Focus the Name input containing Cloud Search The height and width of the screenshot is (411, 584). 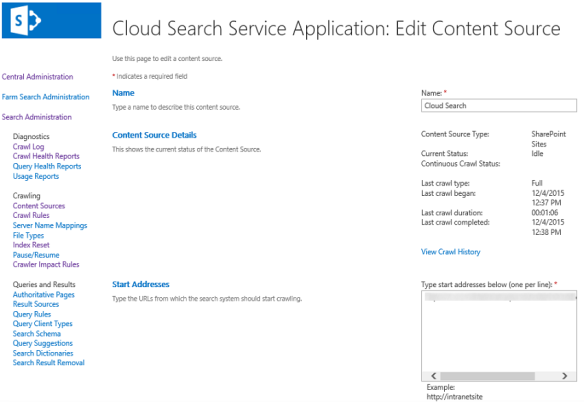point(499,106)
